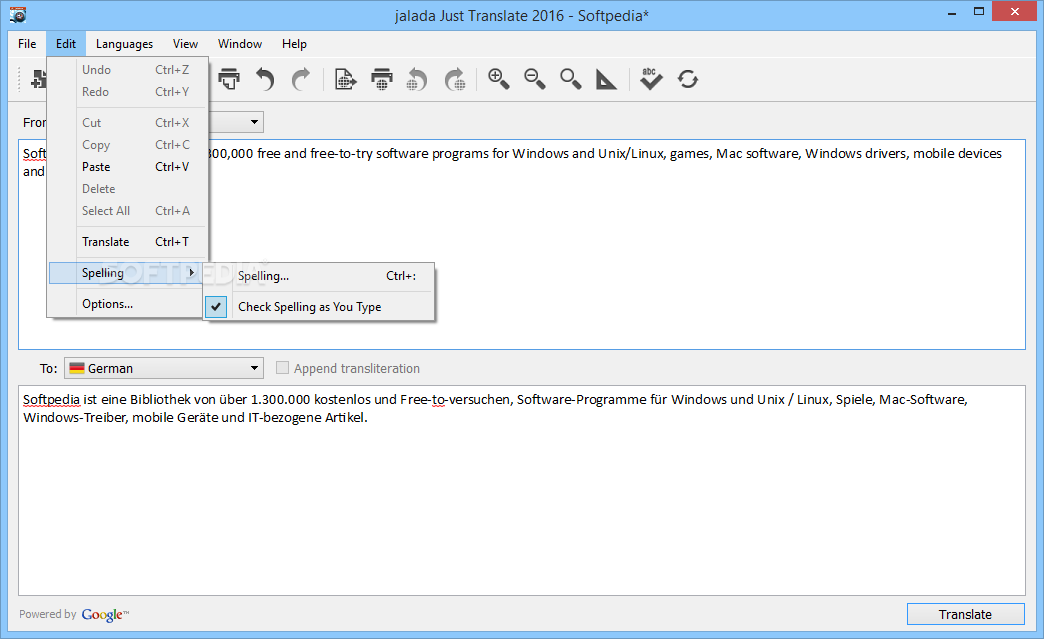This screenshot has width=1044, height=639.
Task: Click the circular arrows translate icon
Action: pyautogui.click(x=688, y=79)
